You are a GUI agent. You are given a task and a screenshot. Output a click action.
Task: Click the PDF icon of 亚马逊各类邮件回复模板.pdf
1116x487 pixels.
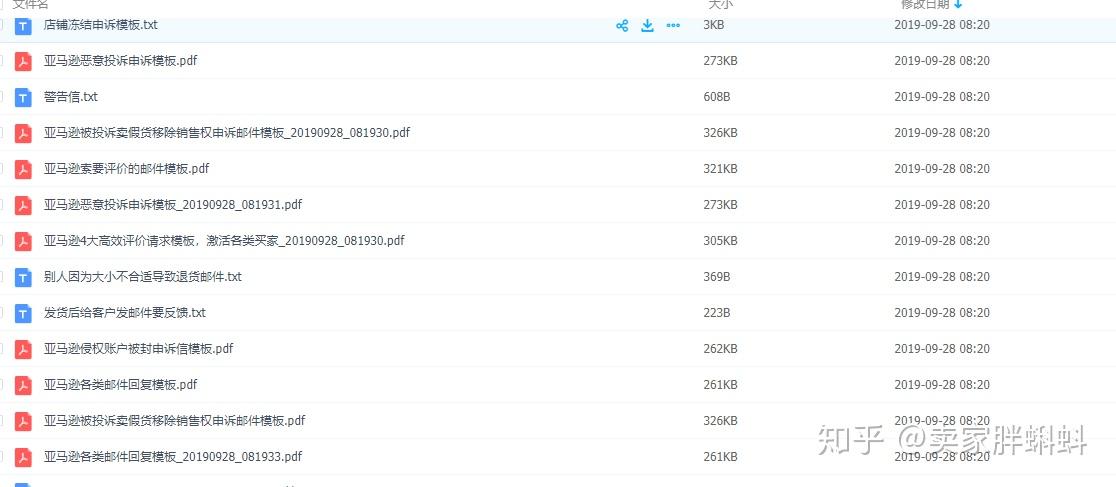(x=23, y=385)
